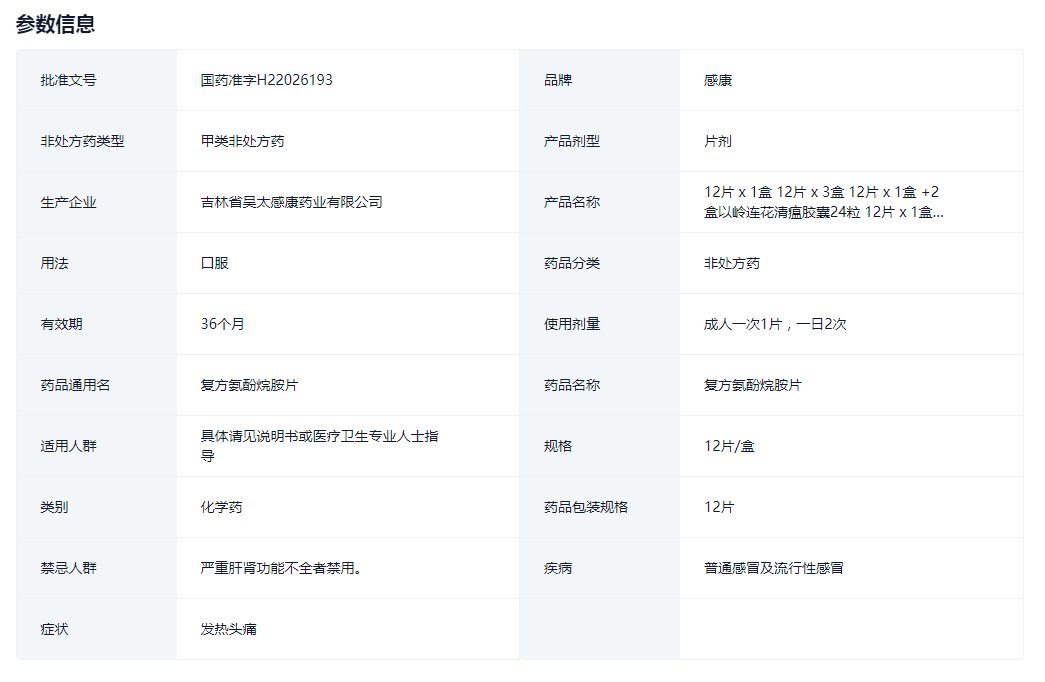Click the 药品通用名 label
Viewport: 1045px width, 682px height.
click(x=75, y=385)
